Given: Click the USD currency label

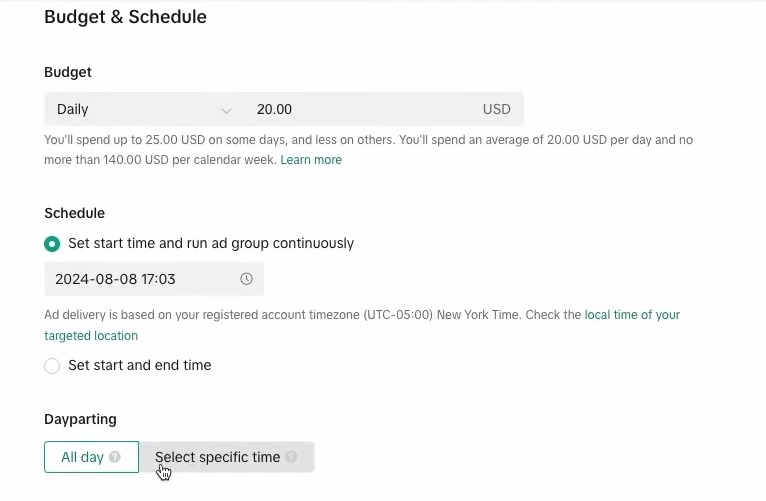Looking at the screenshot, I should pyautogui.click(x=496, y=109).
